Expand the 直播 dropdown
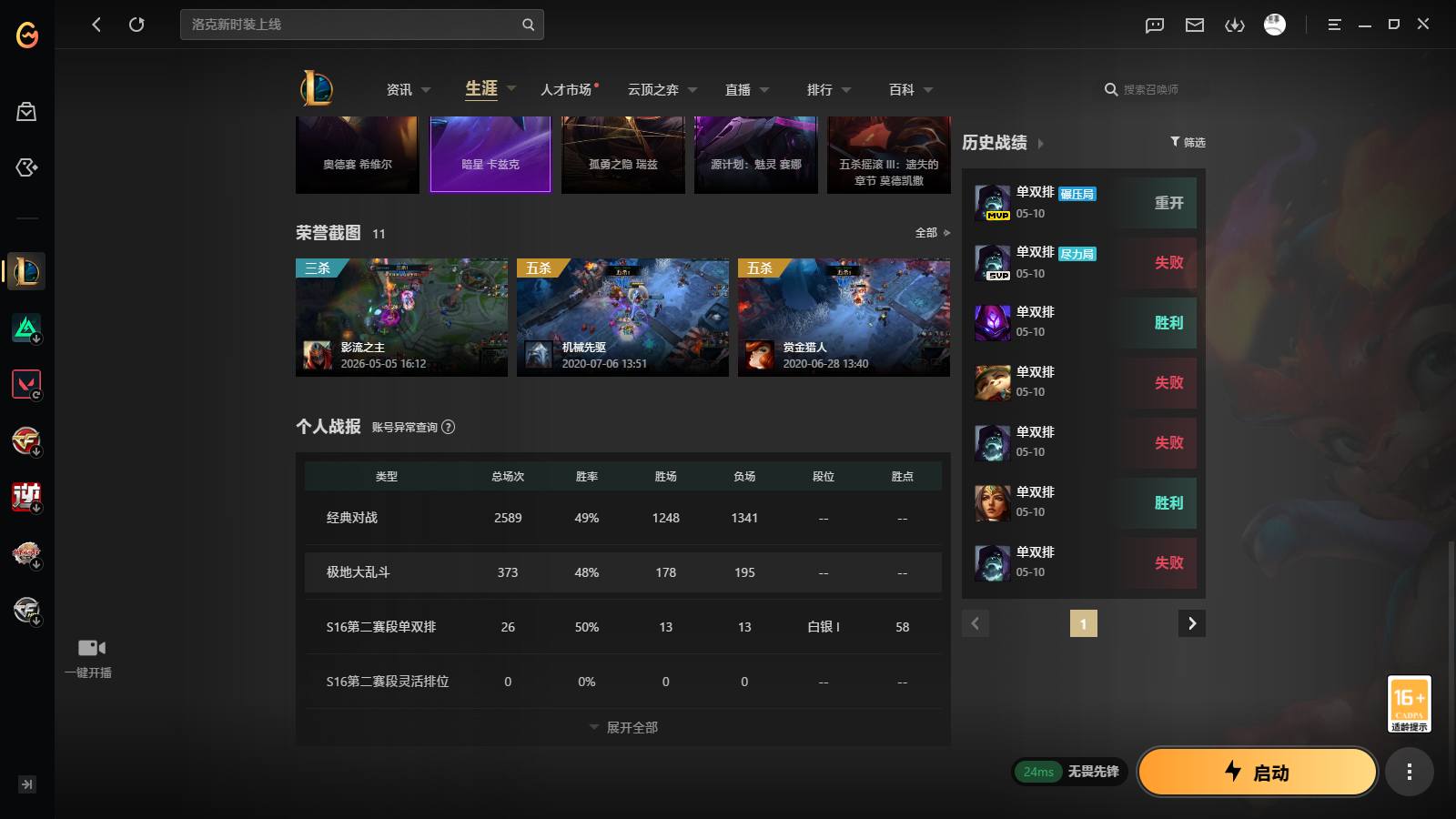Image resolution: width=1456 pixels, height=819 pixels. (x=764, y=90)
